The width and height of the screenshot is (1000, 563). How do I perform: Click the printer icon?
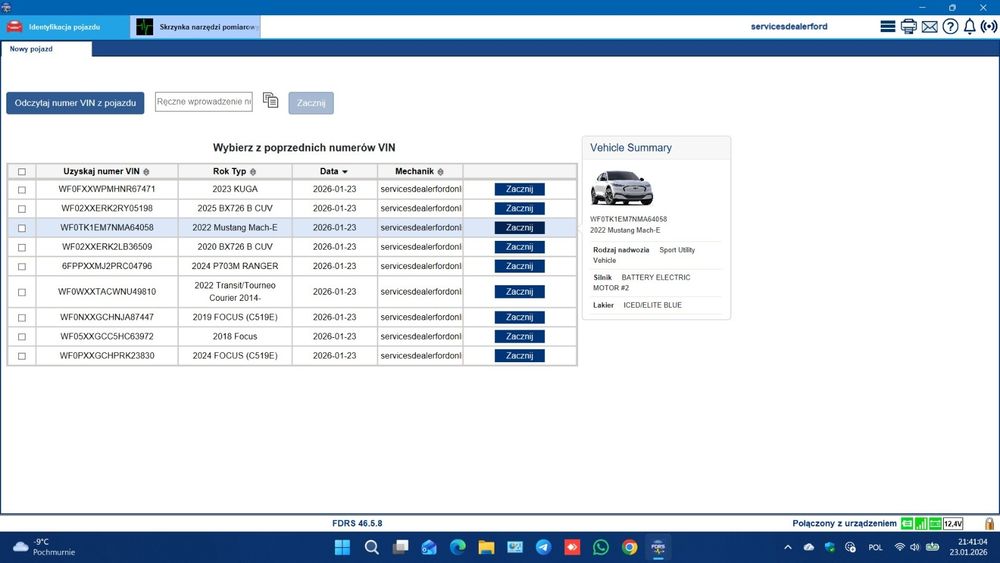click(x=908, y=26)
